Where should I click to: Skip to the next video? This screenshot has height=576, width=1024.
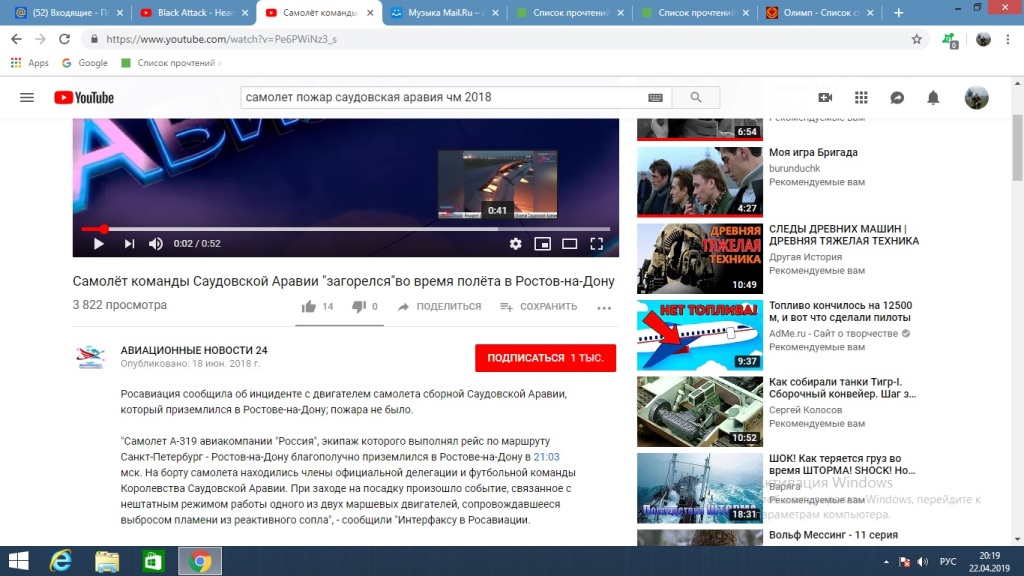129,244
